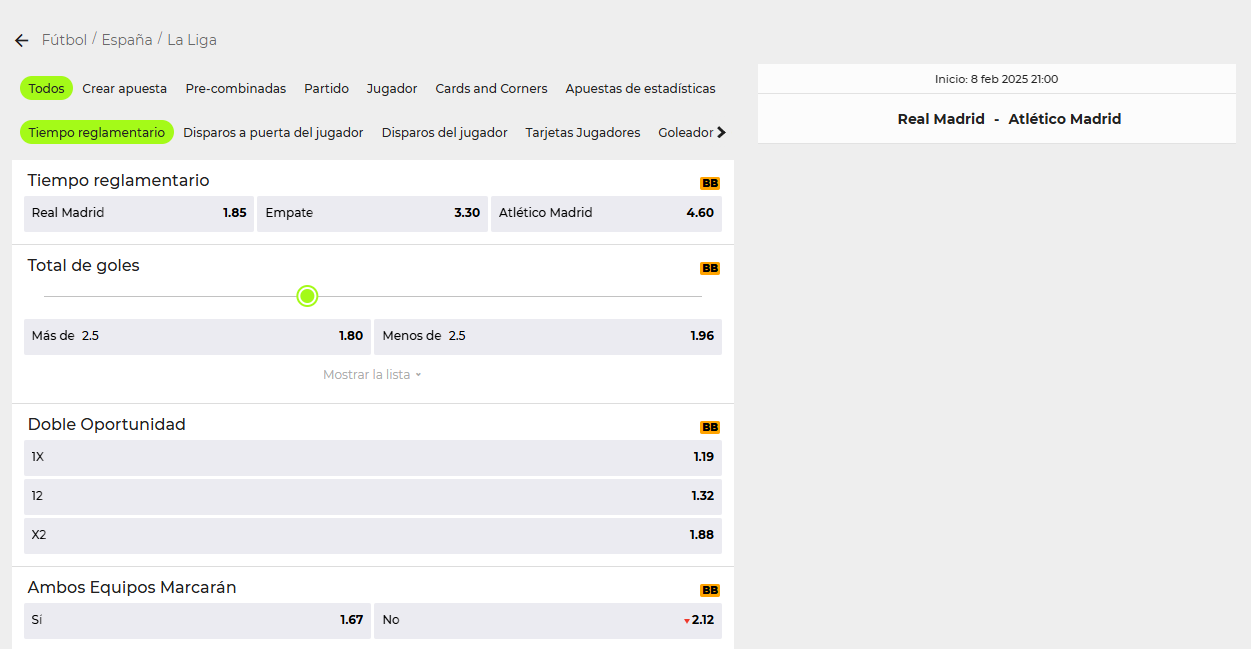Viewport: 1251px width, 649px height.
Task: Pick Más de 2.5 at 1.80
Action: tap(197, 337)
